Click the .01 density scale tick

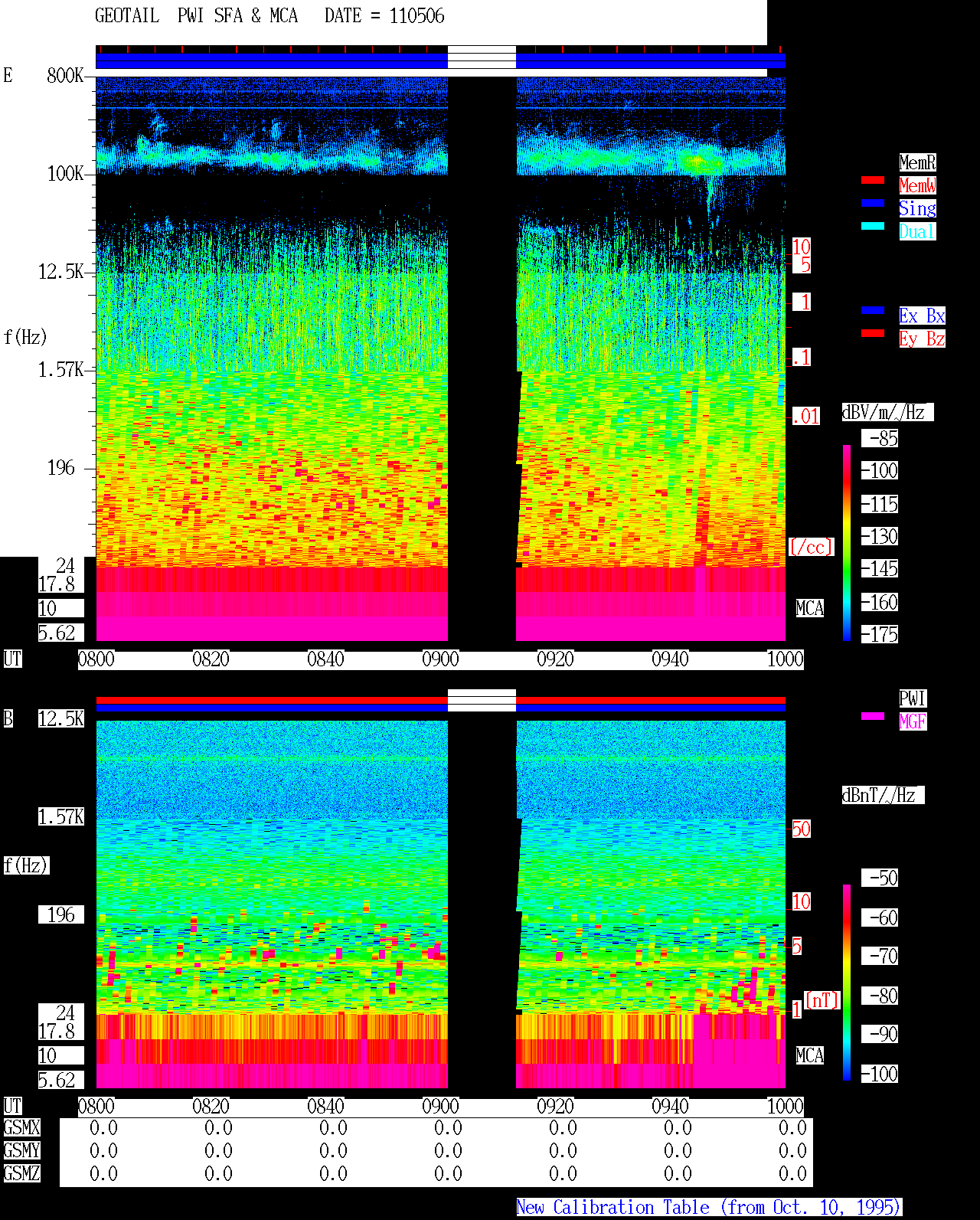[x=805, y=416]
